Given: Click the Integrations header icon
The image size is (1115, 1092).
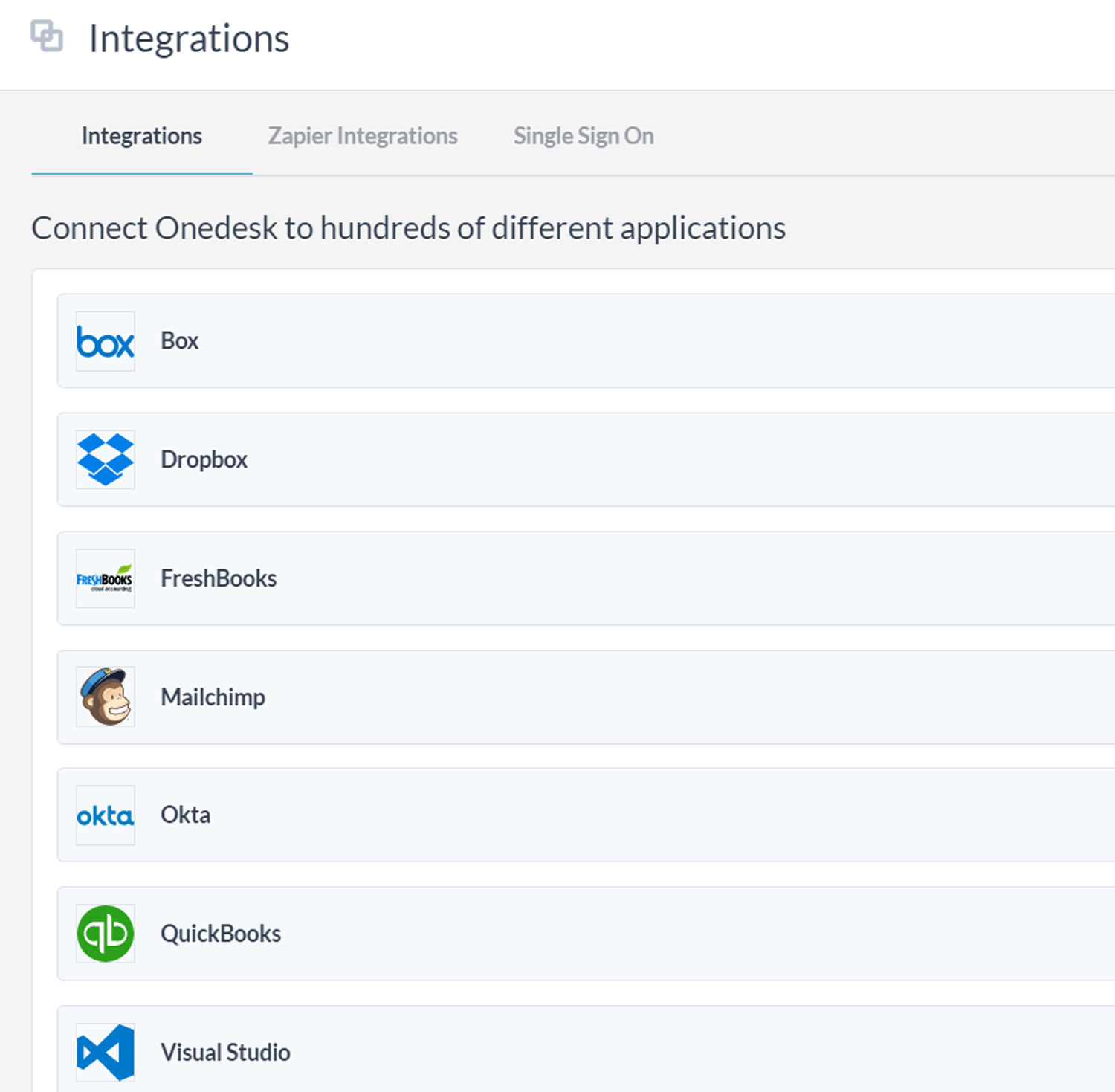Looking at the screenshot, I should click(47, 36).
